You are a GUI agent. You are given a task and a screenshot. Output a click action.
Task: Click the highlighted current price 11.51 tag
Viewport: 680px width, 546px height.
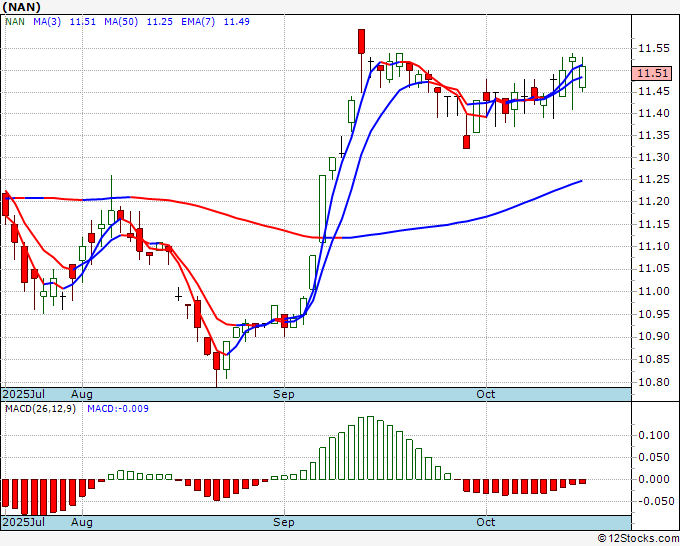tap(652, 73)
